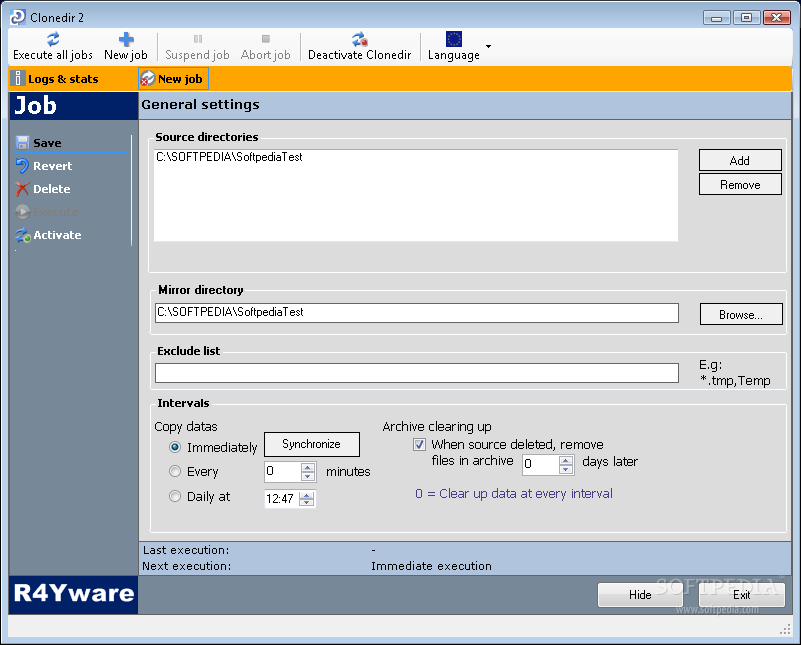Select the Every minutes radio button
The width and height of the screenshot is (801, 645).
[175, 471]
